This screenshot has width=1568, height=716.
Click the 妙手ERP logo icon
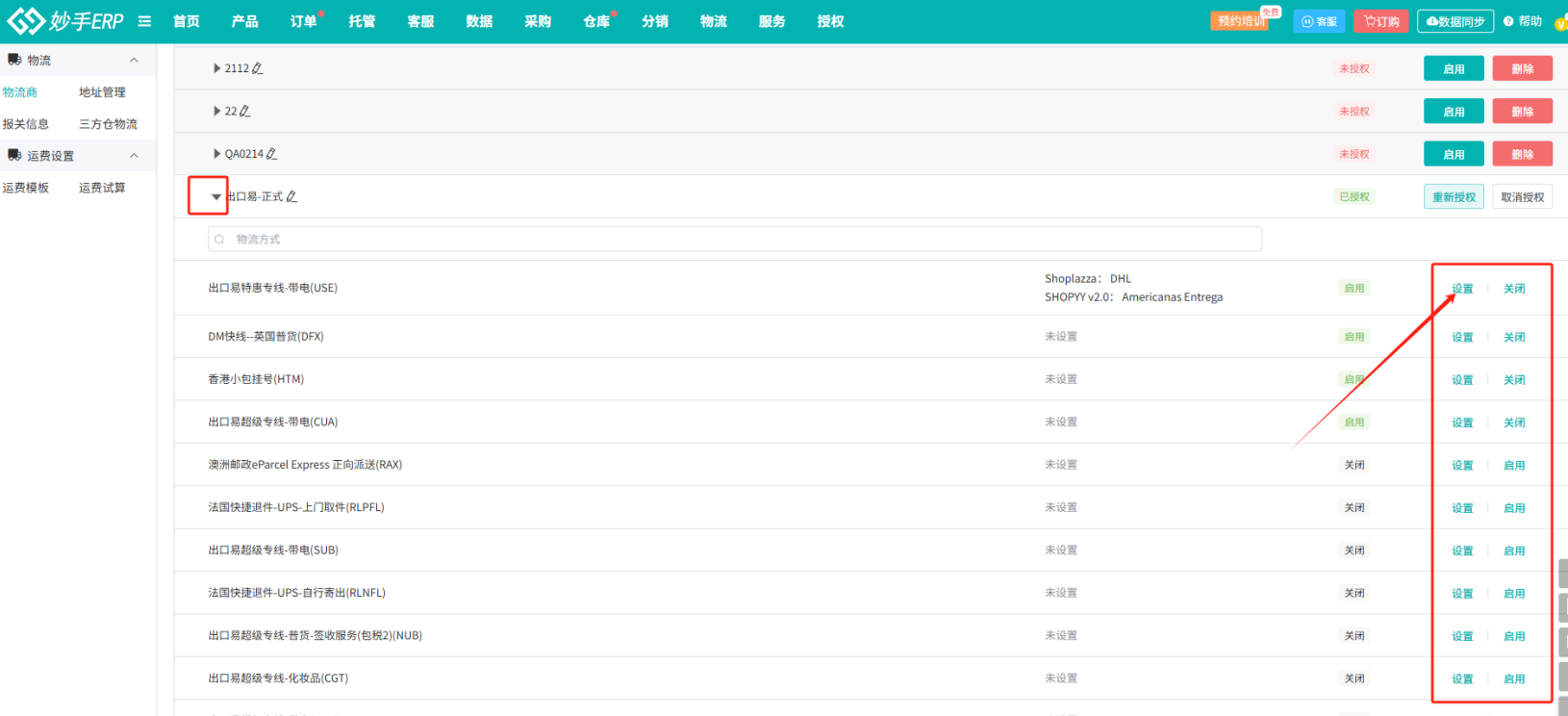click(x=26, y=21)
